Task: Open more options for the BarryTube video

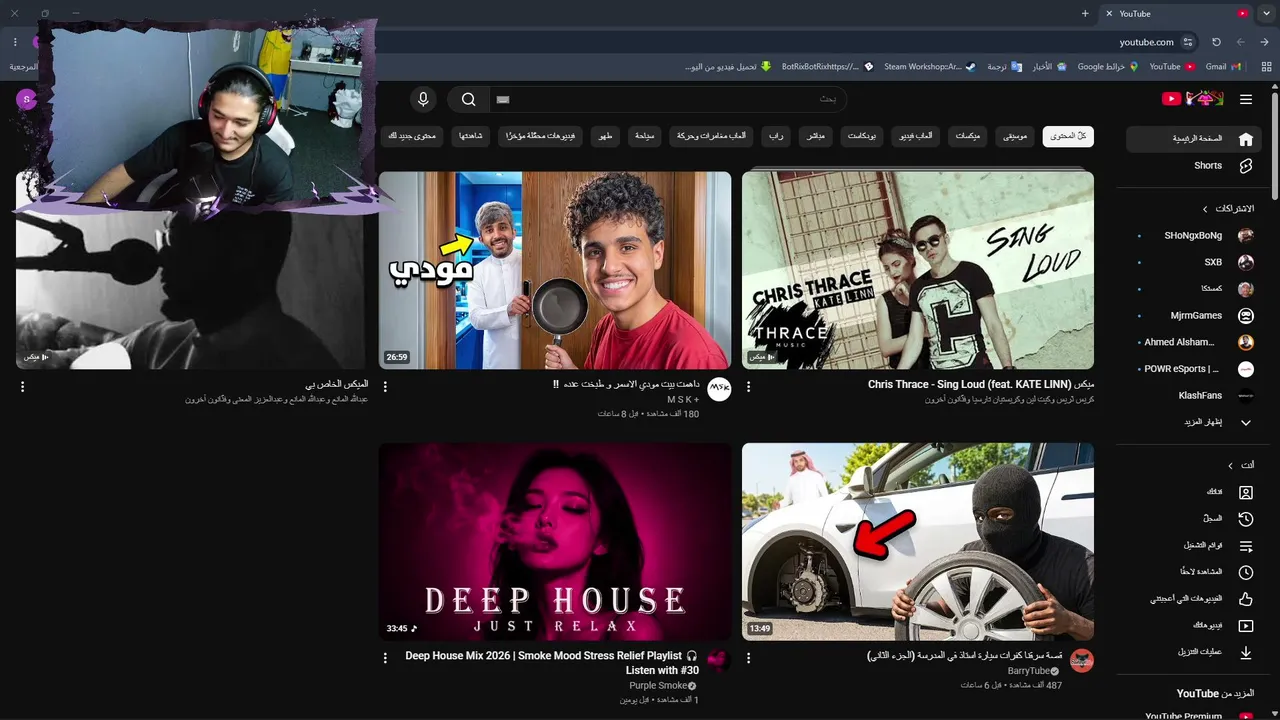Action: click(x=748, y=658)
